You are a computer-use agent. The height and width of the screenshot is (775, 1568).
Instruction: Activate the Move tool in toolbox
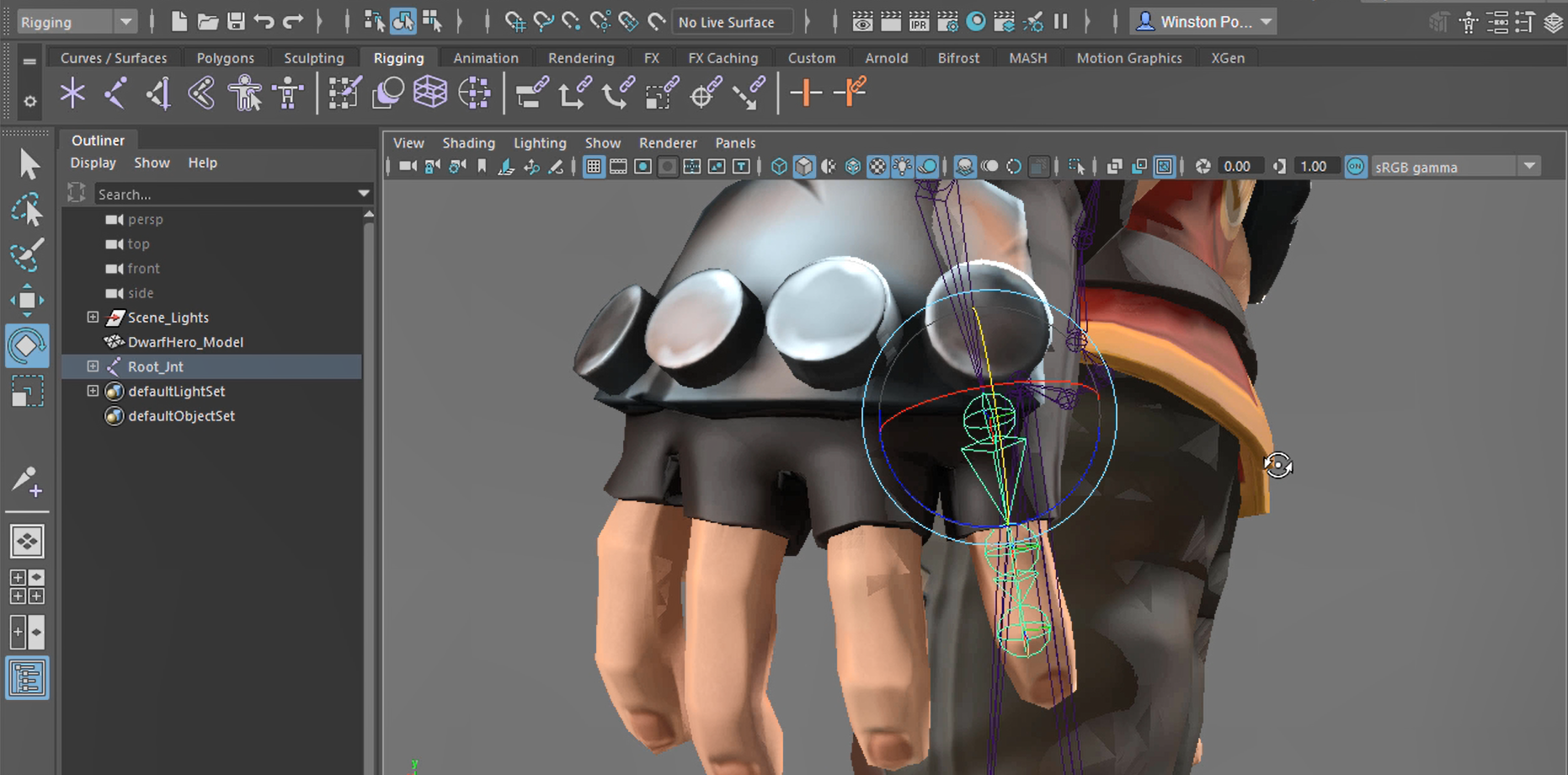coord(28,301)
